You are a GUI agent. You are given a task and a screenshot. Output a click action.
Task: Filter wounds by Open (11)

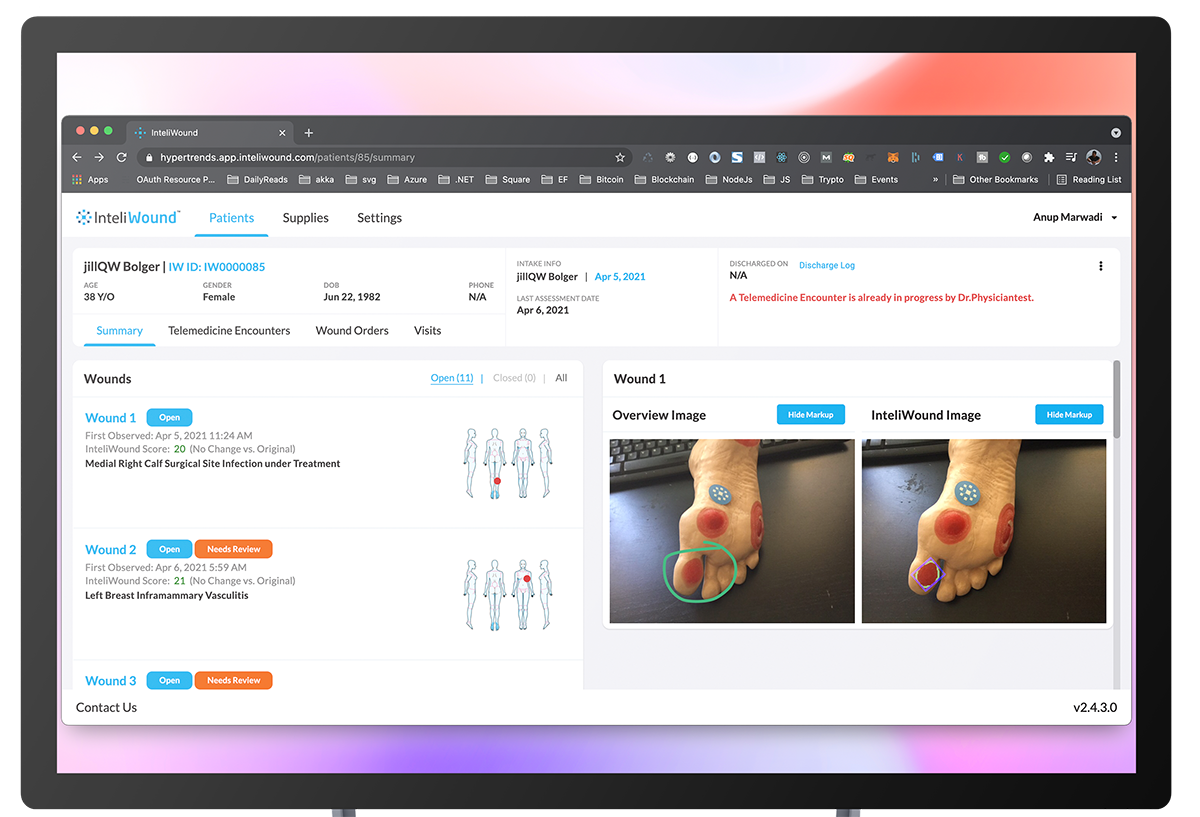[452, 378]
